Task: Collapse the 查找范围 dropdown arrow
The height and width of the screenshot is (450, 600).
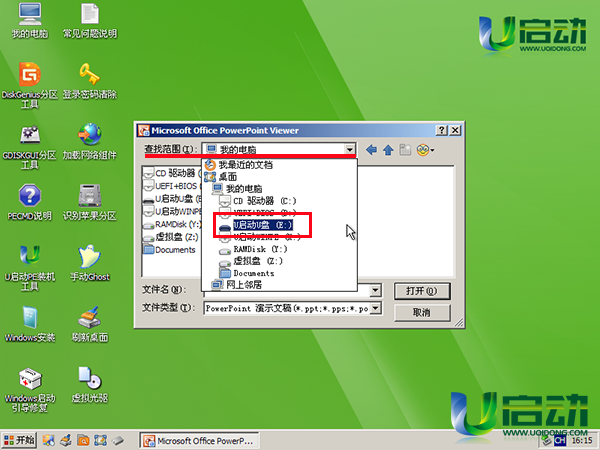Action: coord(349,149)
